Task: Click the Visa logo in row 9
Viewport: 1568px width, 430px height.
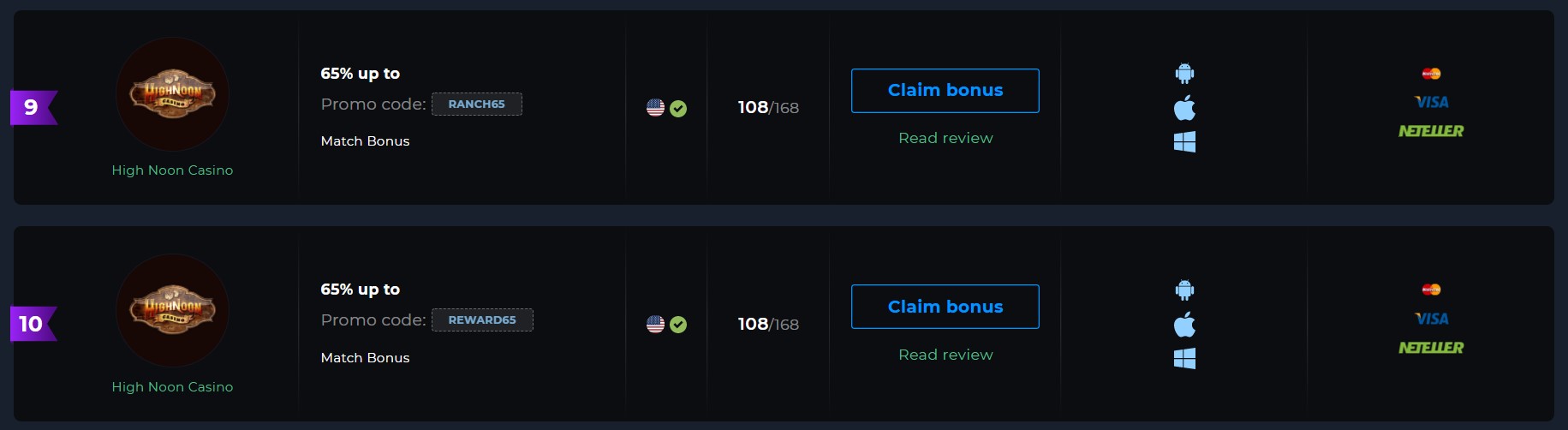Action: pyautogui.click(x=1431, y=102)
